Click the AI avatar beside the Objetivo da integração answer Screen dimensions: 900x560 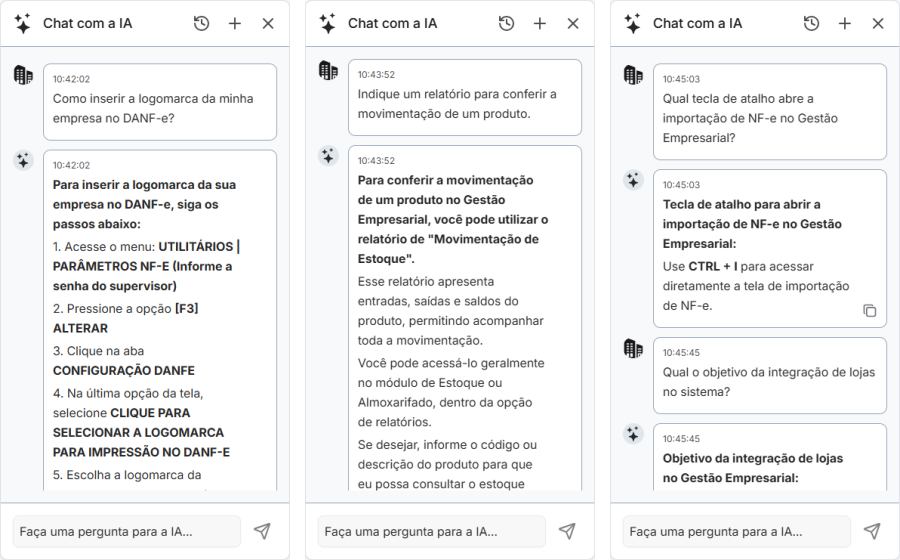(633, 434)
